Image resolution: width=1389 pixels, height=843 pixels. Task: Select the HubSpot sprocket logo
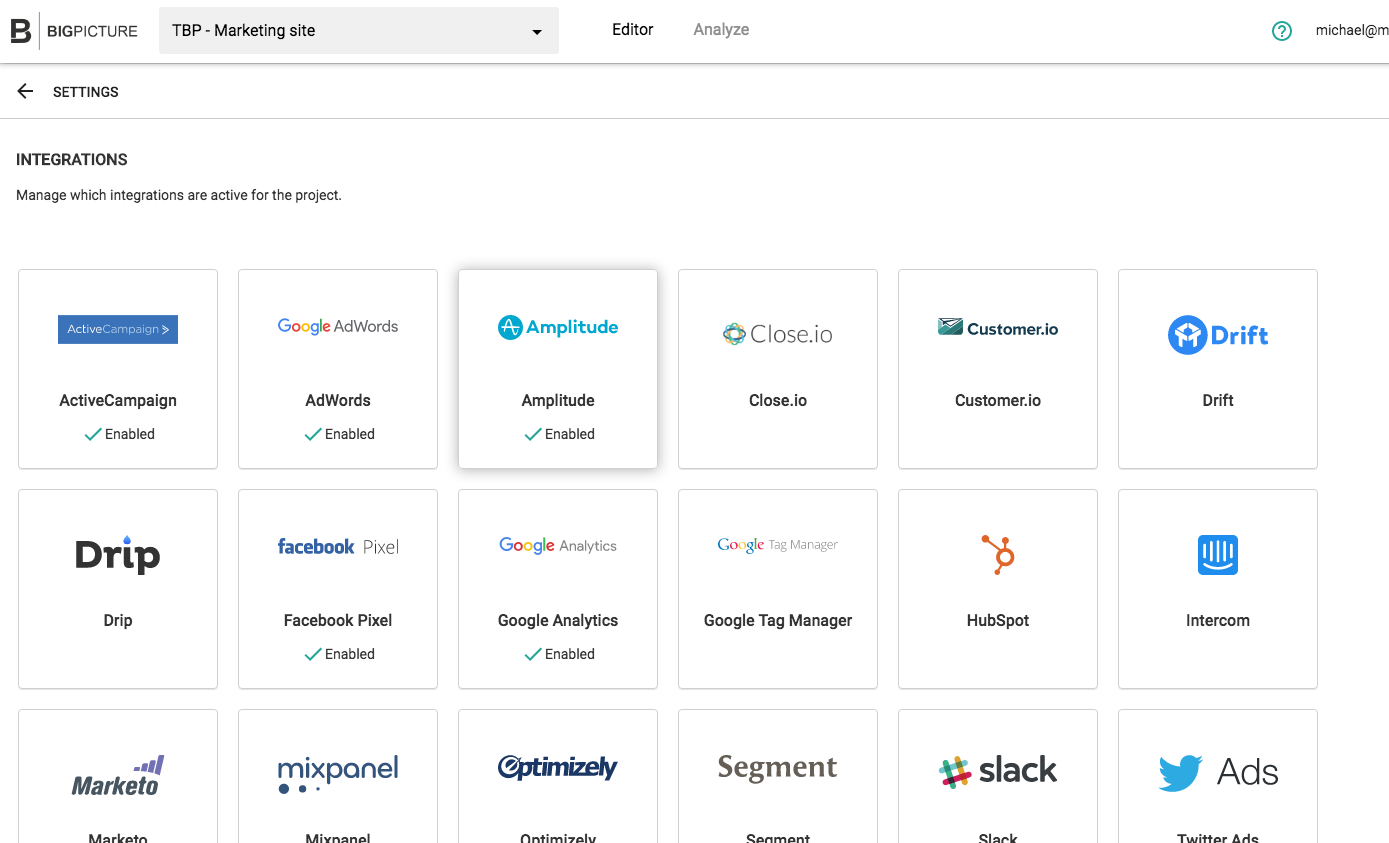(998, 554)
